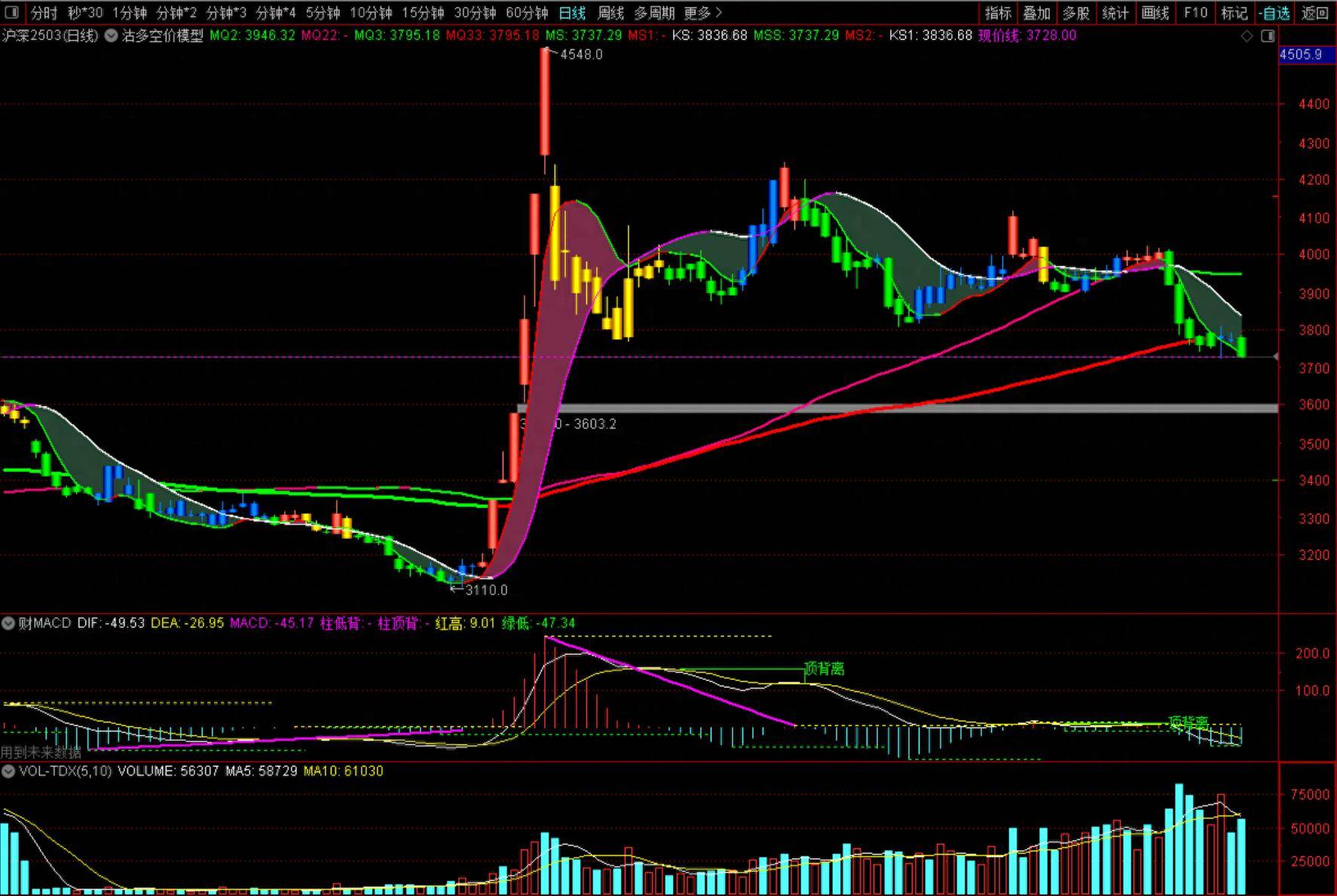The image size is (1337, 896).
Task: Click the 4548.0 high price marker
Action: (x=581, y=55)
